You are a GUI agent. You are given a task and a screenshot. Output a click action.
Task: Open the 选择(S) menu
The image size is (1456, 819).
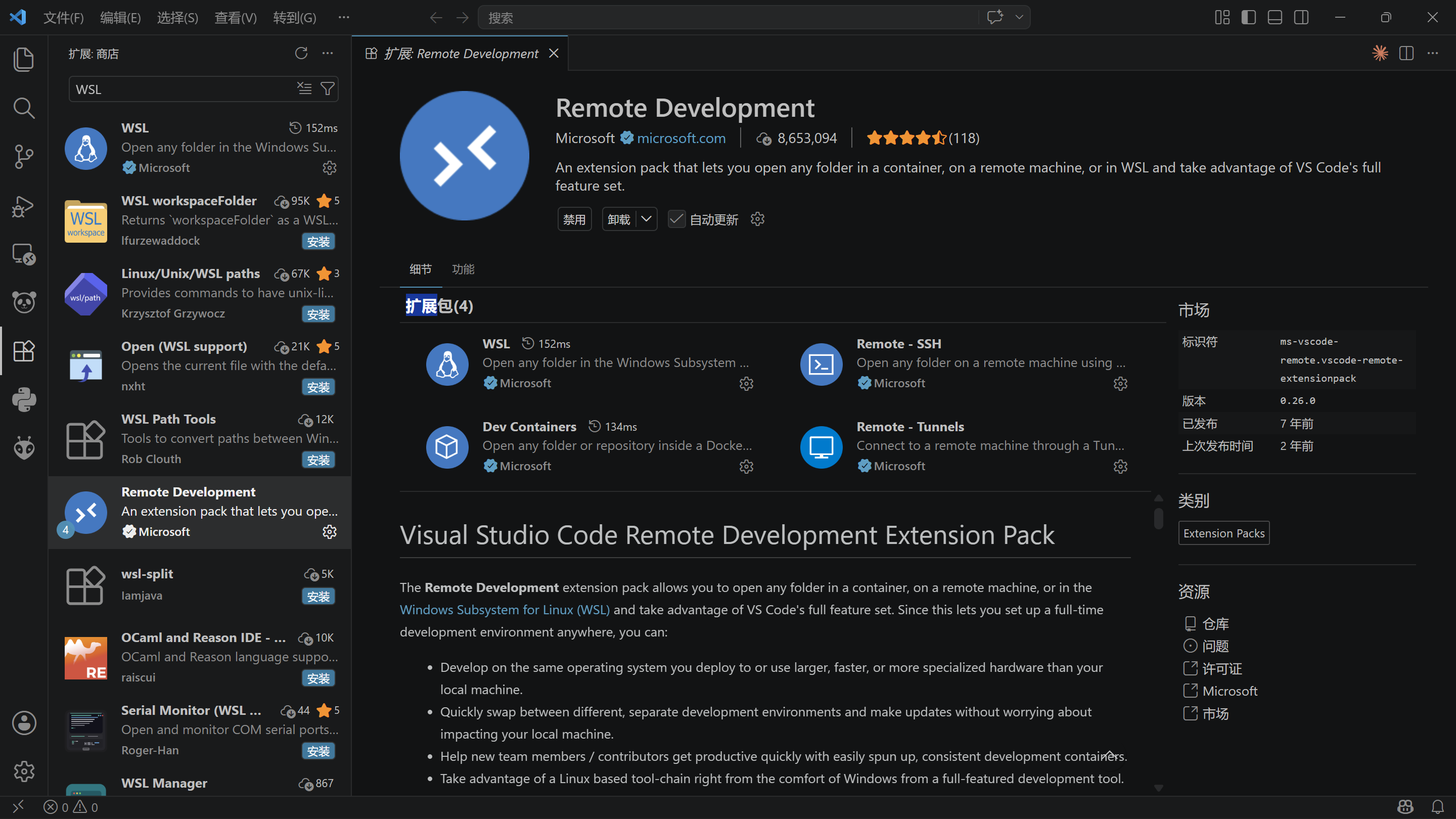pyautogui.click(x=177, y=18)
